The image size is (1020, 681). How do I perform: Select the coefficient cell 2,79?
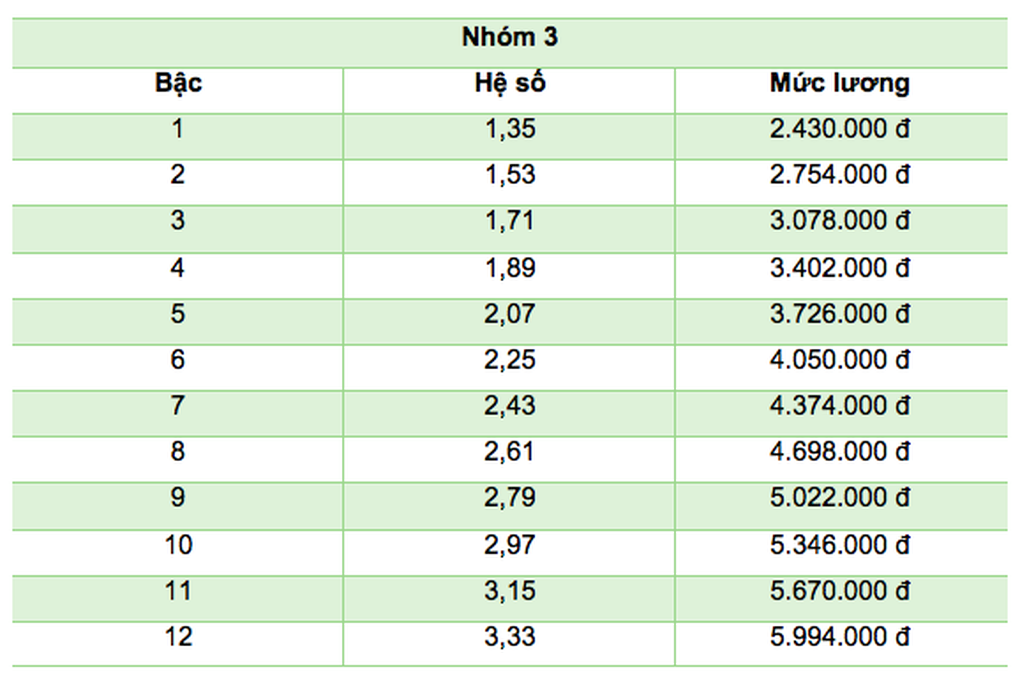510,498
